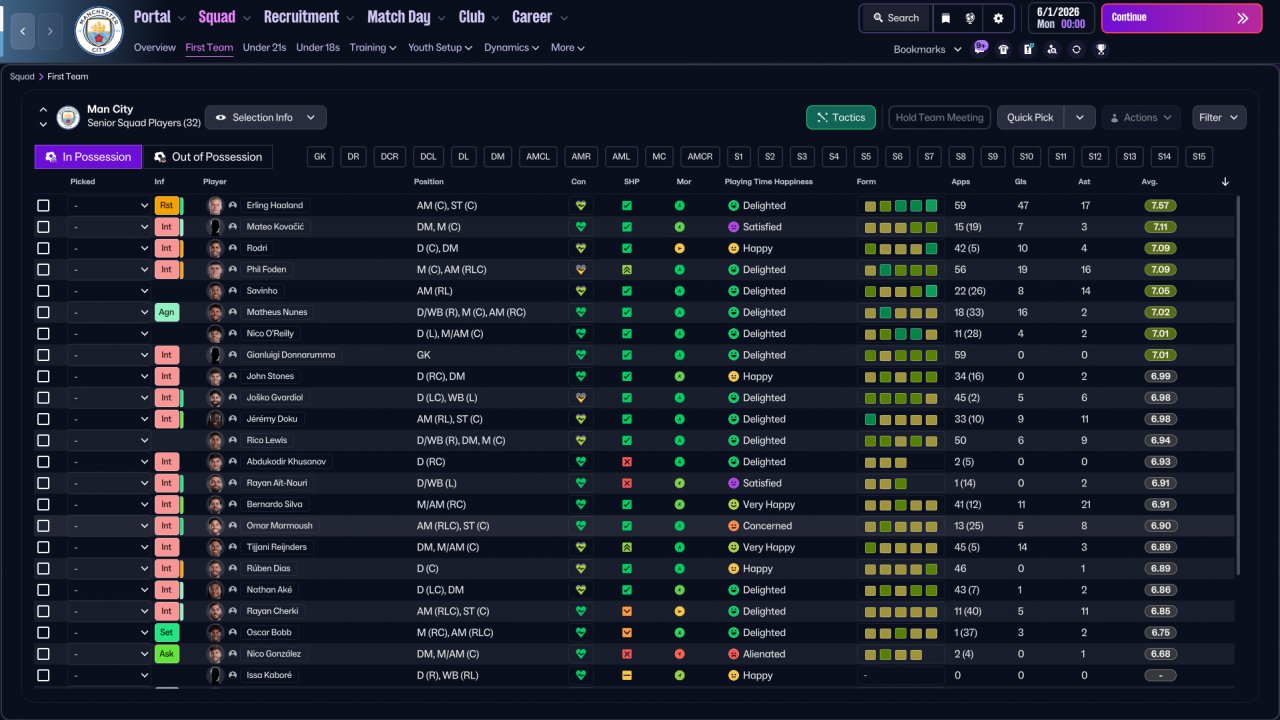
Task: Click Erling Haaland's form color bar
Action: (x=901, y=206)
